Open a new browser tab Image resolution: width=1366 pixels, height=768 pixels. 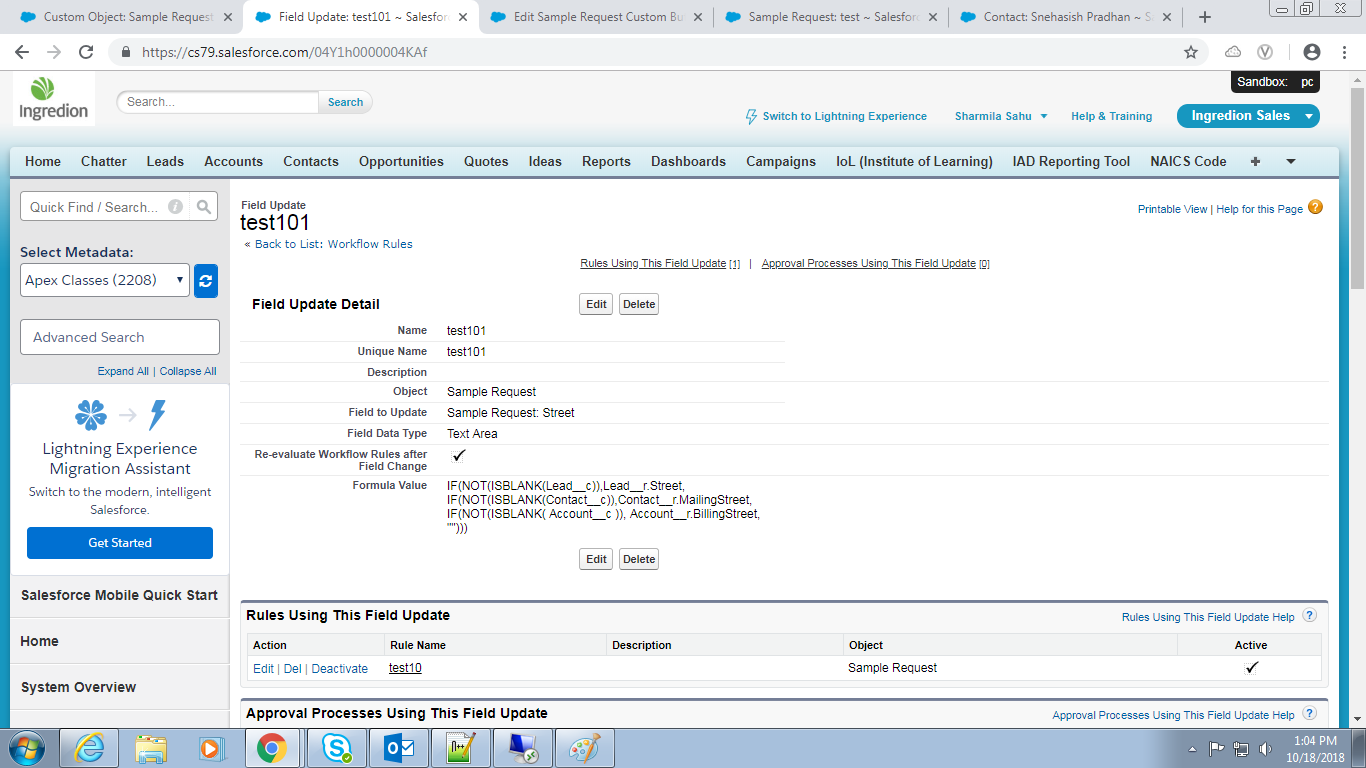tap(1205, 17)
